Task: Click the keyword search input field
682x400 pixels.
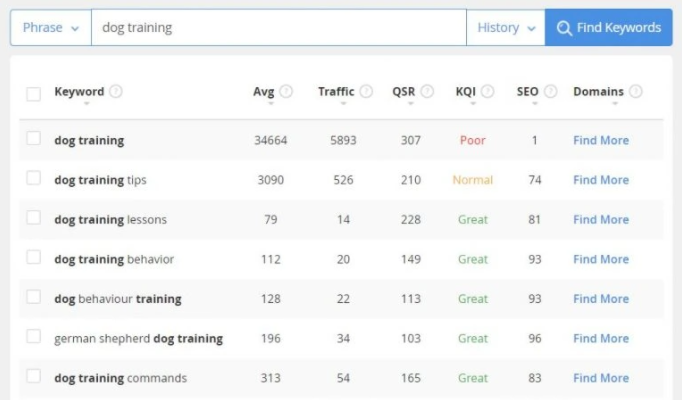Action: pyautogui.click(x=278, y=28)
